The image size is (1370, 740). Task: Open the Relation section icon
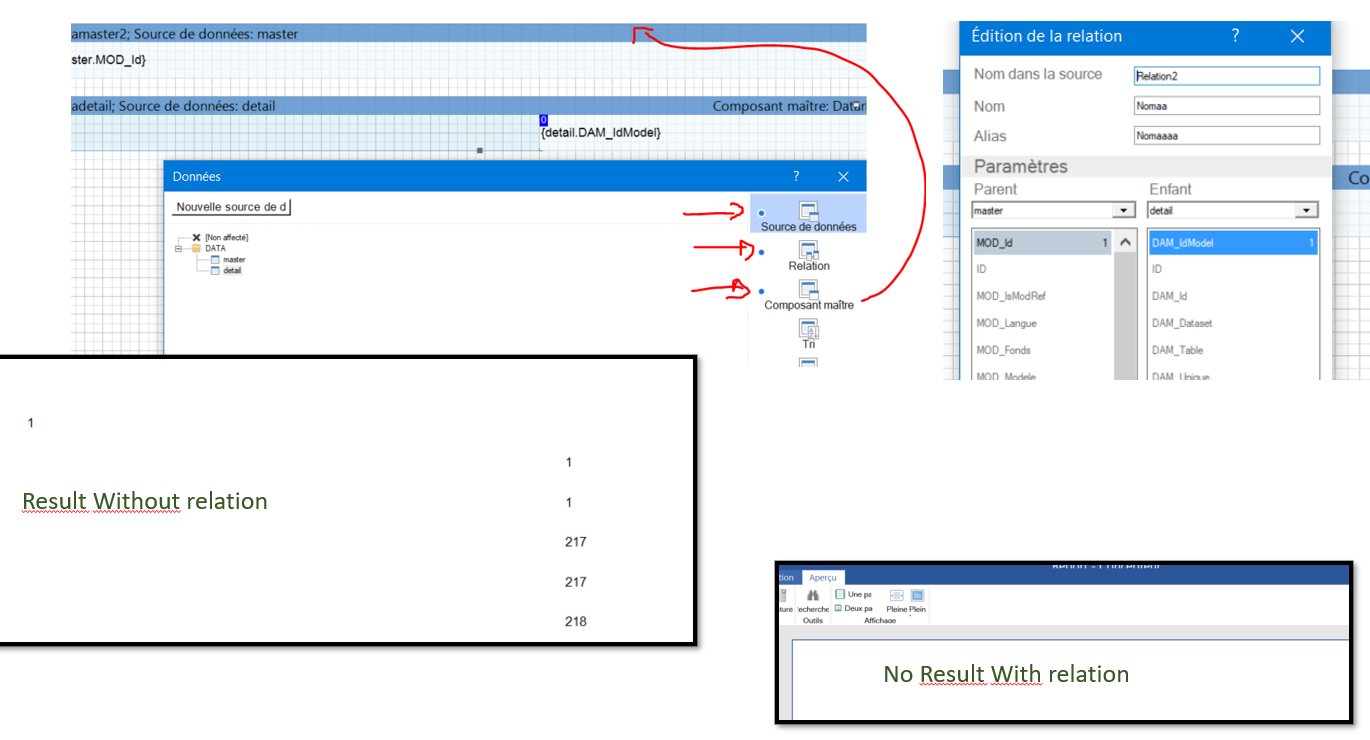point(808,249)
